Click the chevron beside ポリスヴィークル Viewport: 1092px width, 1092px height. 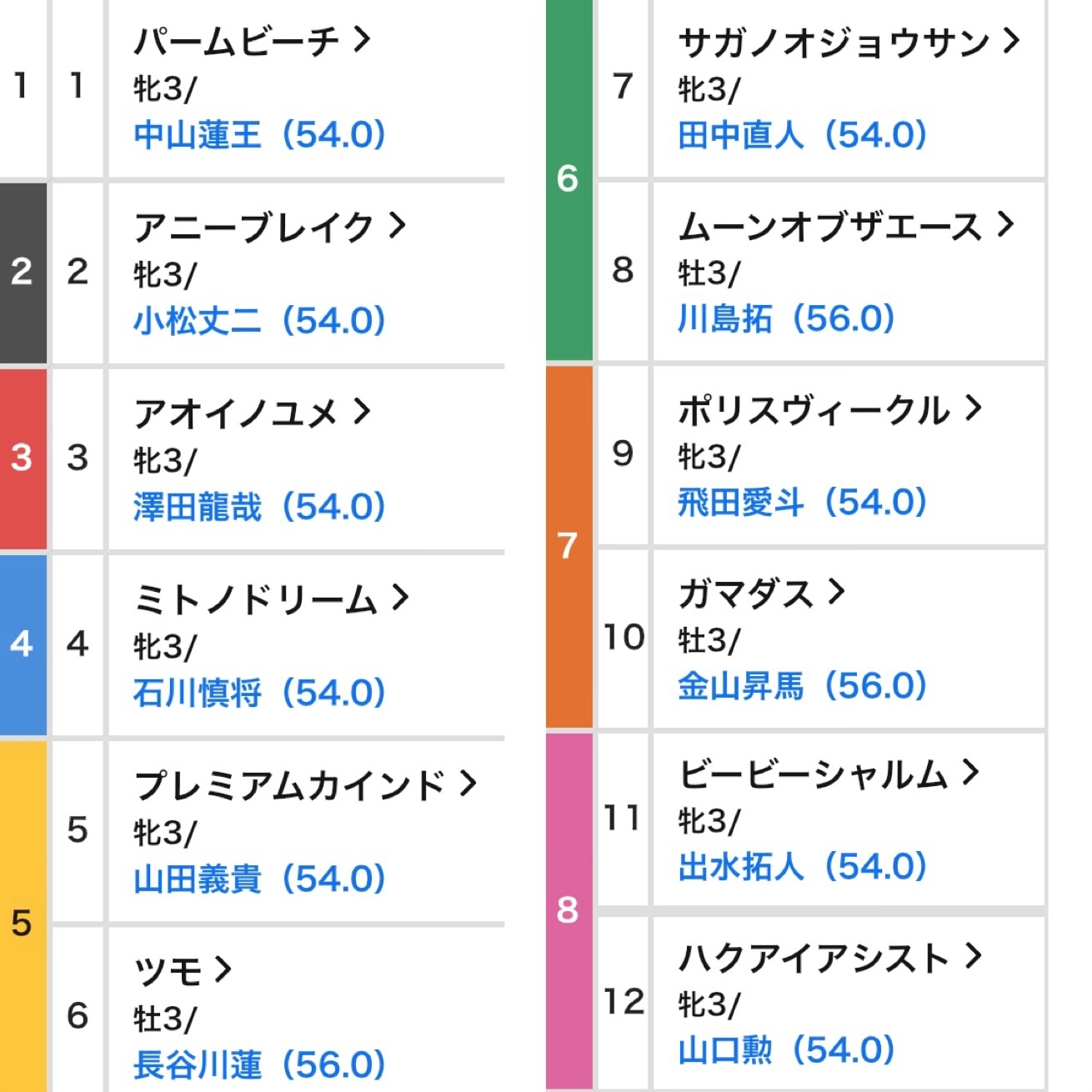tap(973, 407)
